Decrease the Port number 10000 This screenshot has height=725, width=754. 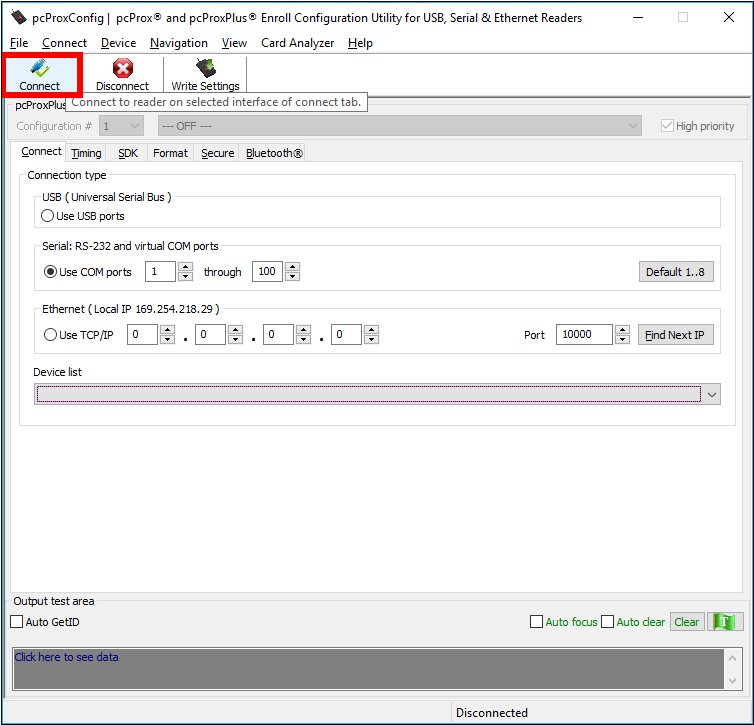pyautogui.click(x=623, y=339)
